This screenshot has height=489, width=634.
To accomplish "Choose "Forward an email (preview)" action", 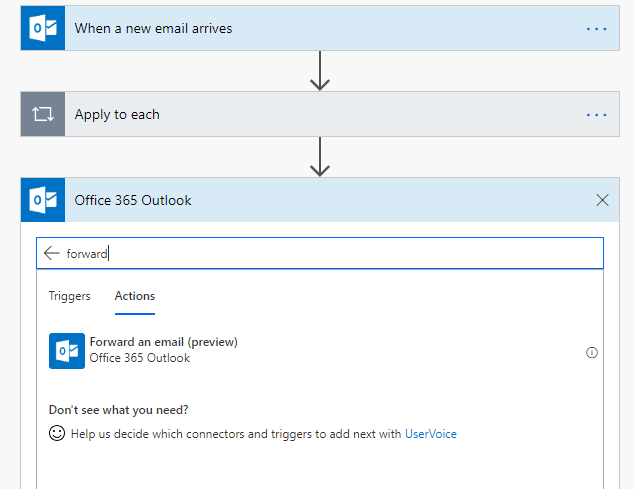I will coord(163,342).
